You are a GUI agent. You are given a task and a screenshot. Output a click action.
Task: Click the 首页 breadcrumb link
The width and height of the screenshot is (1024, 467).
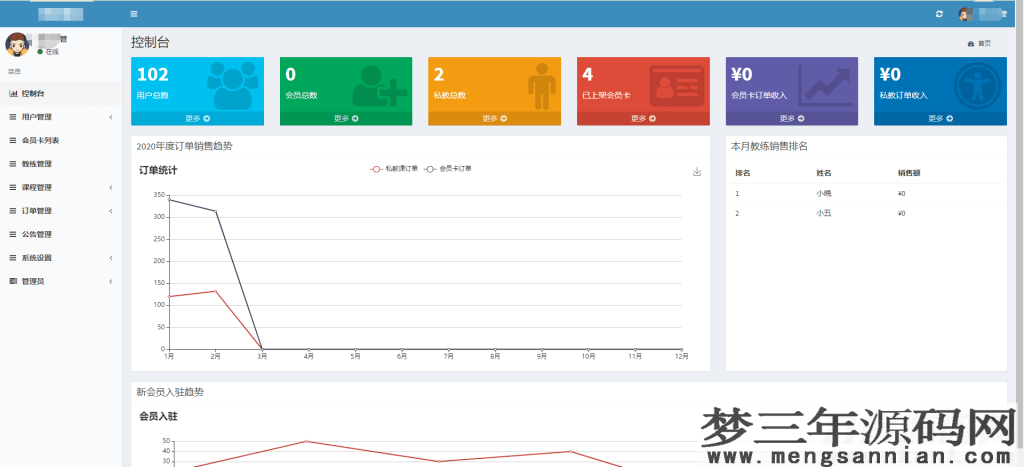click(984, 44)
